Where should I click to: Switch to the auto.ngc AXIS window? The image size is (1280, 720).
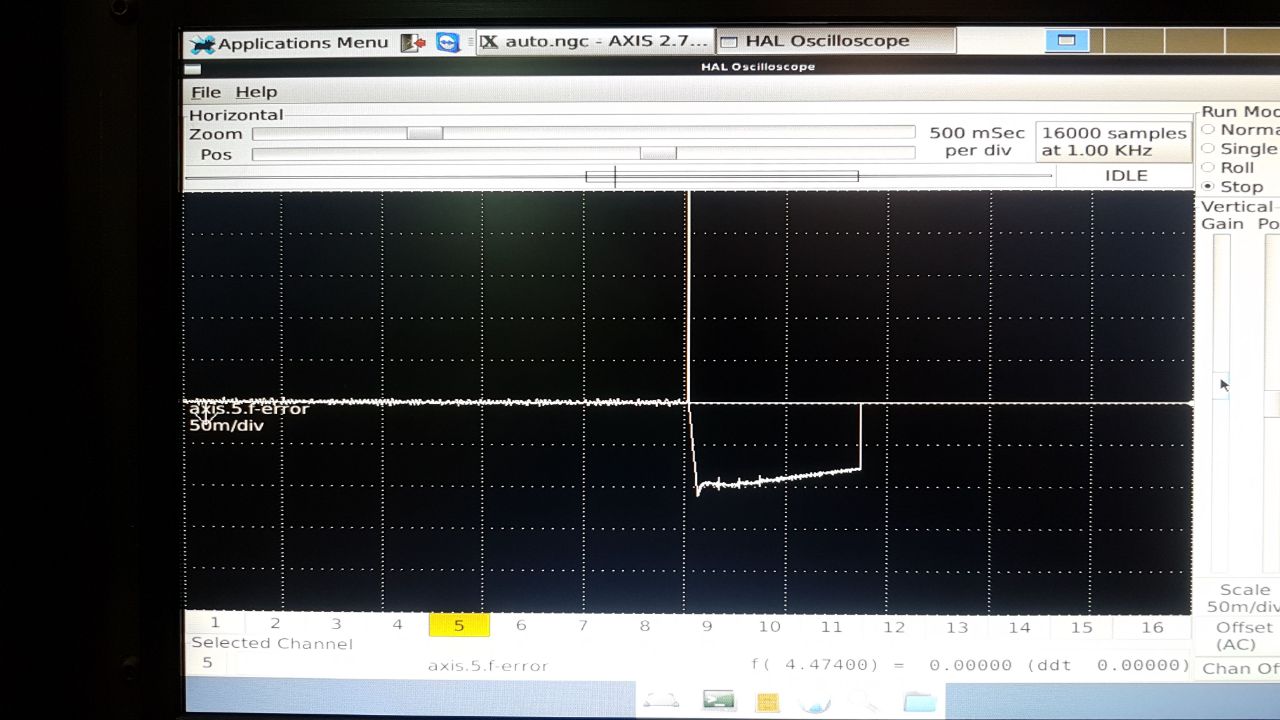tap(596, 42)
